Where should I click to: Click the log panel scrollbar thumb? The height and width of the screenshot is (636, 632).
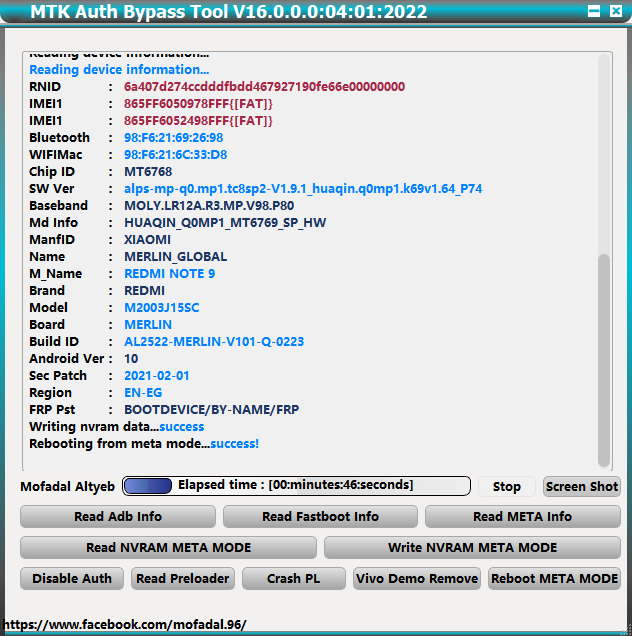pos(604,360)
